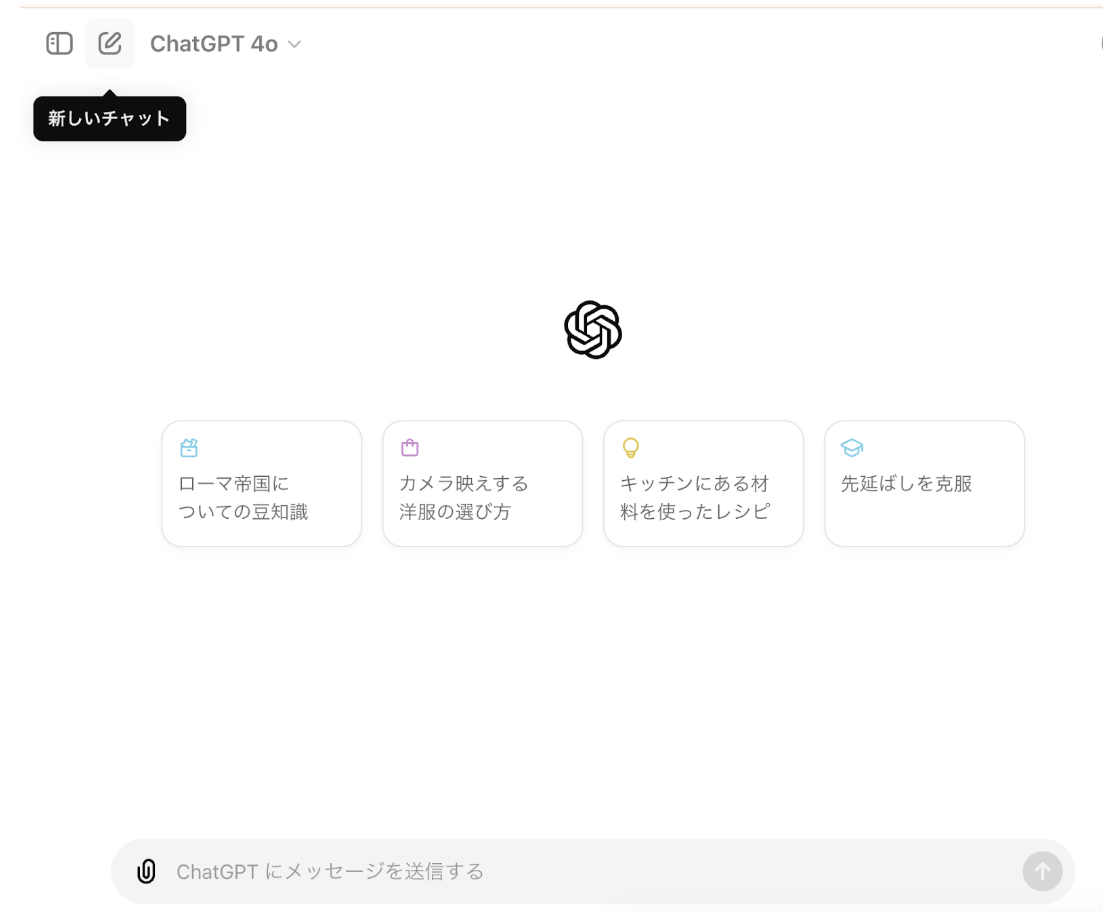The height and width of the screenshot is (912, 1116).
Task: Click the 新しいチャット tooltip label
Action: pos(109,118)
